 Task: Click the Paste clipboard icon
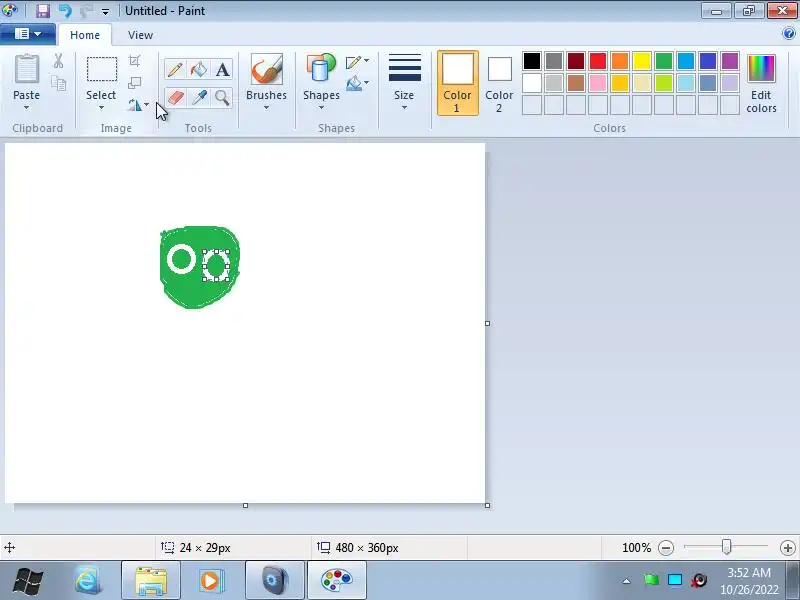click(x=27, y=69)
